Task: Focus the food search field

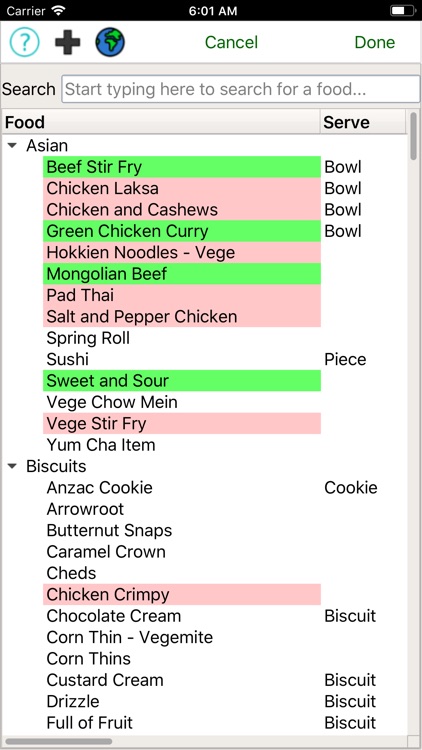Action: (x=241, y=89)
